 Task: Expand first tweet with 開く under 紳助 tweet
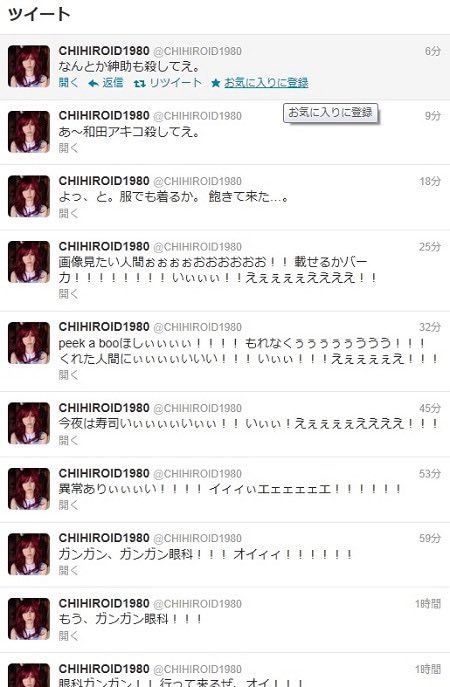pyautogui.click(x=68, y=82)
